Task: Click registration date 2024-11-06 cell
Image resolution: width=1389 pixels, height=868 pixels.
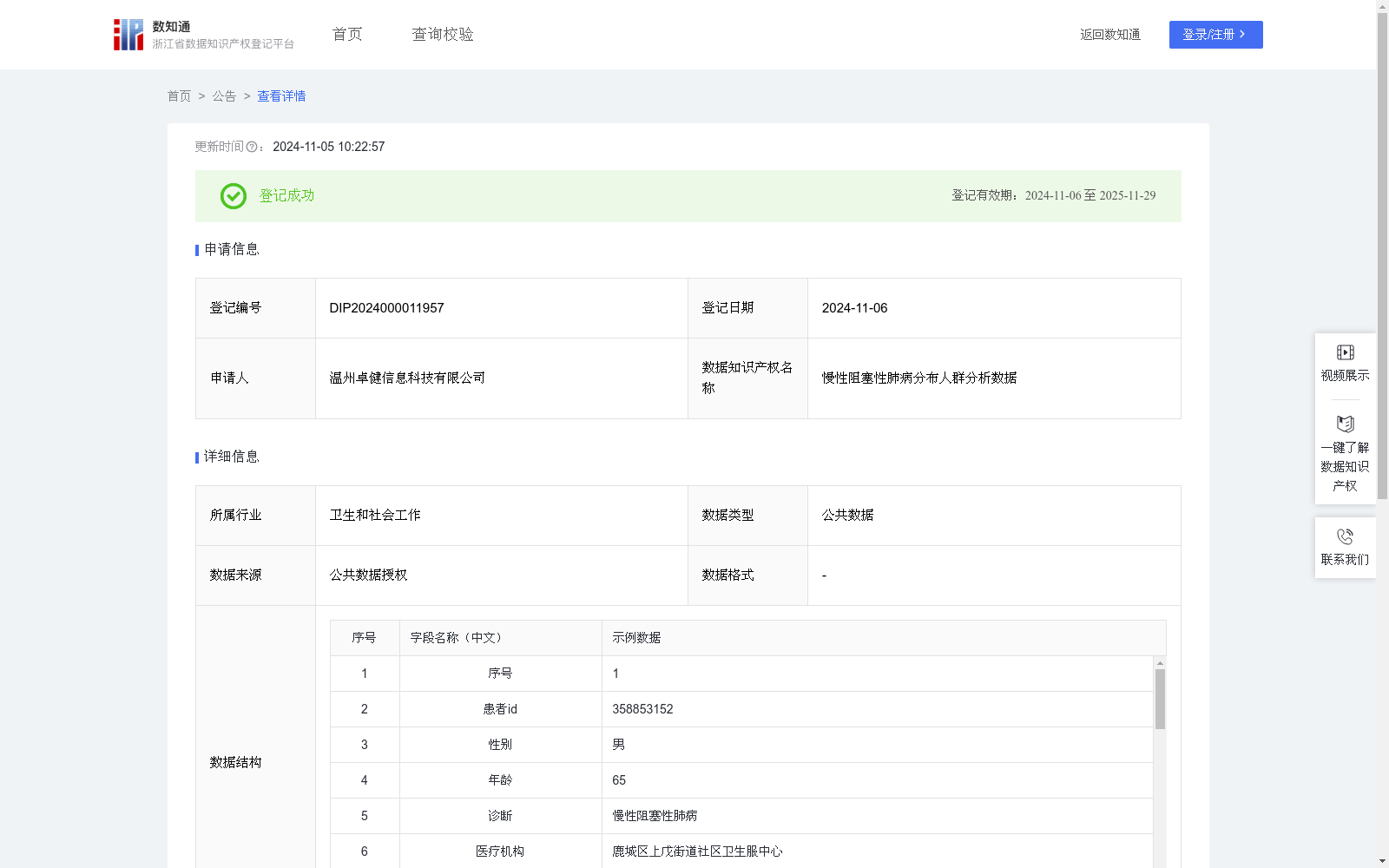Action: click(x=994, y=308)
